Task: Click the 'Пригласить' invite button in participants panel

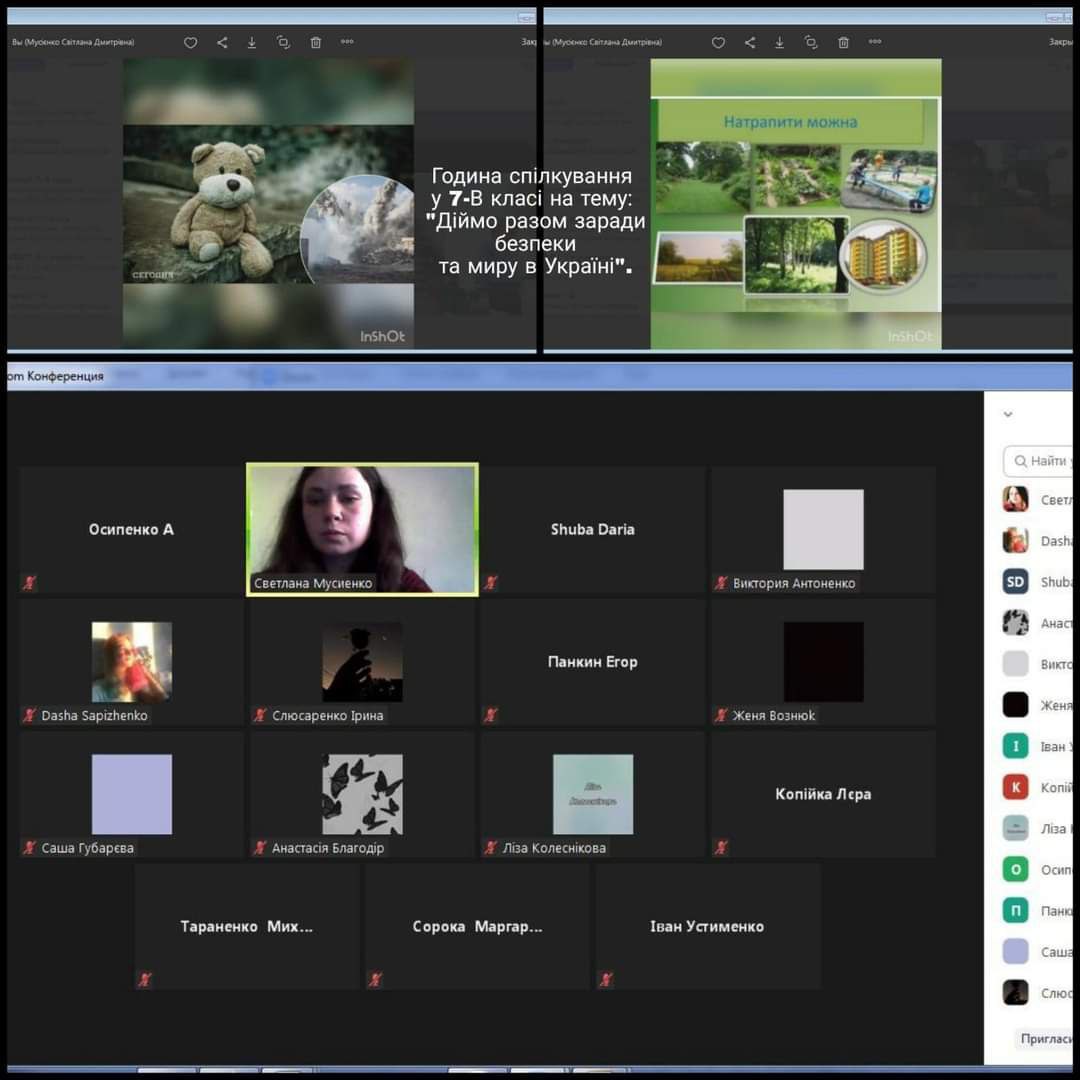Action: (x=1045, y=1039)
